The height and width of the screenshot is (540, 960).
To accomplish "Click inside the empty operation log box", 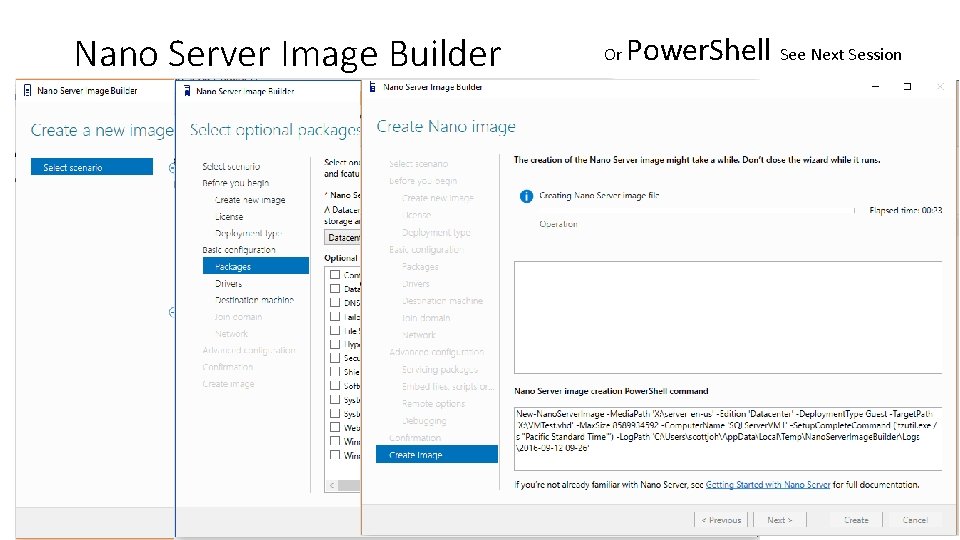I will [728, 317].
